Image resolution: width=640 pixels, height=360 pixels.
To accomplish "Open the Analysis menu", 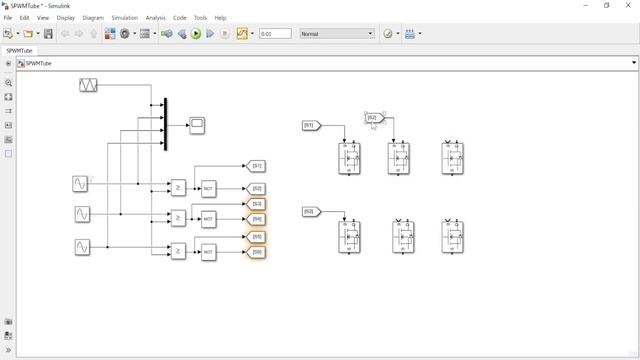I will [x=156, y=18].
